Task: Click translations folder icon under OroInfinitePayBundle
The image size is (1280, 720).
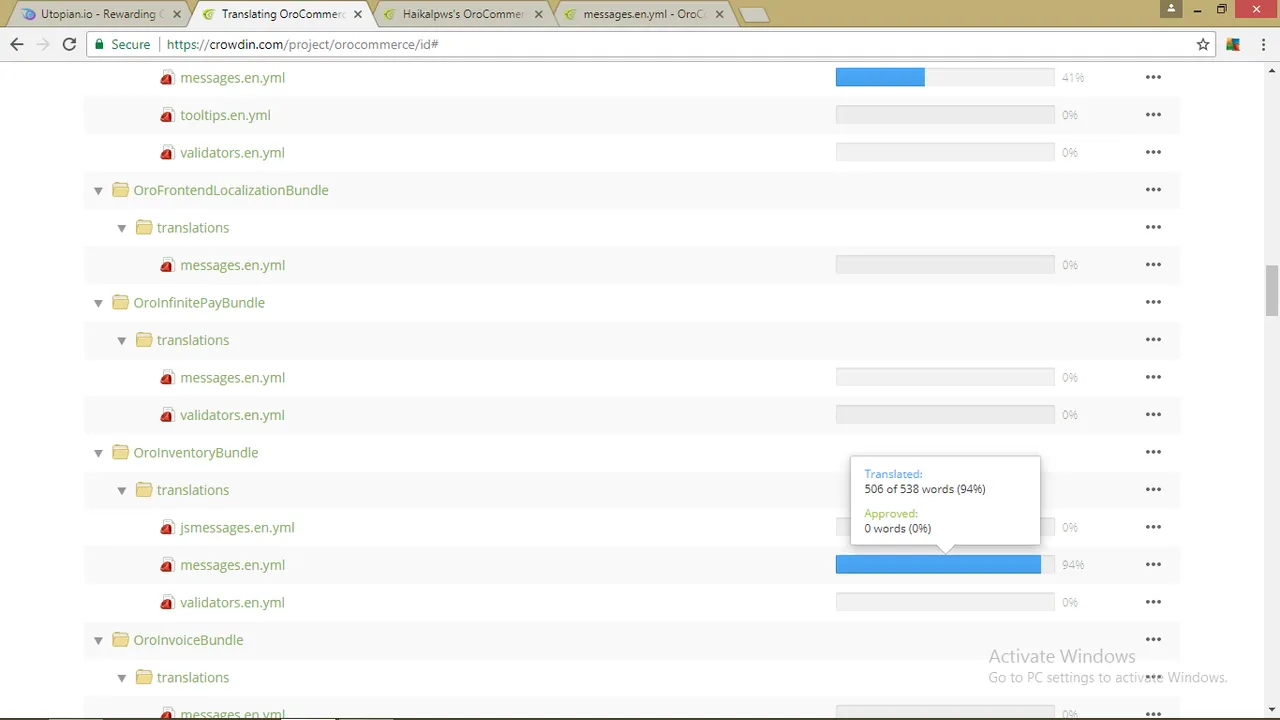Action: [x=144, y=340]
